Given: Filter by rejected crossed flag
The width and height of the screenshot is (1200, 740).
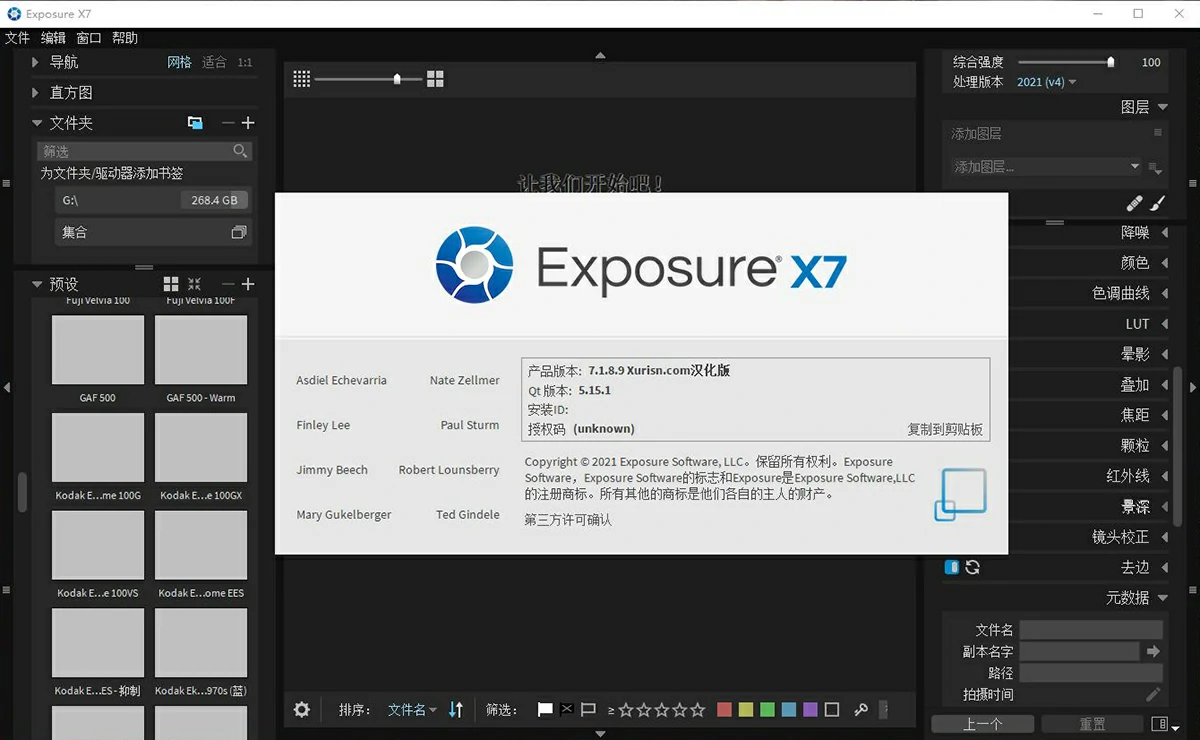Looking at the screenshot, I should pos(567,710).
